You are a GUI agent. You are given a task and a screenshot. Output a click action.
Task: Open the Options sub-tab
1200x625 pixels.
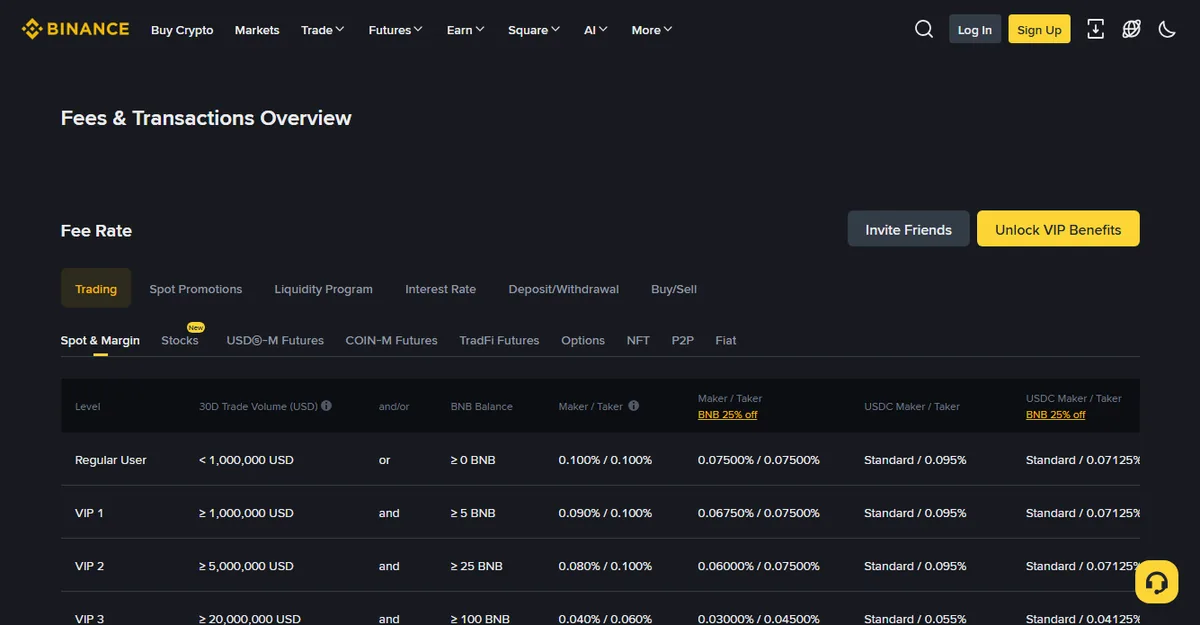click(x=583, y=340)
